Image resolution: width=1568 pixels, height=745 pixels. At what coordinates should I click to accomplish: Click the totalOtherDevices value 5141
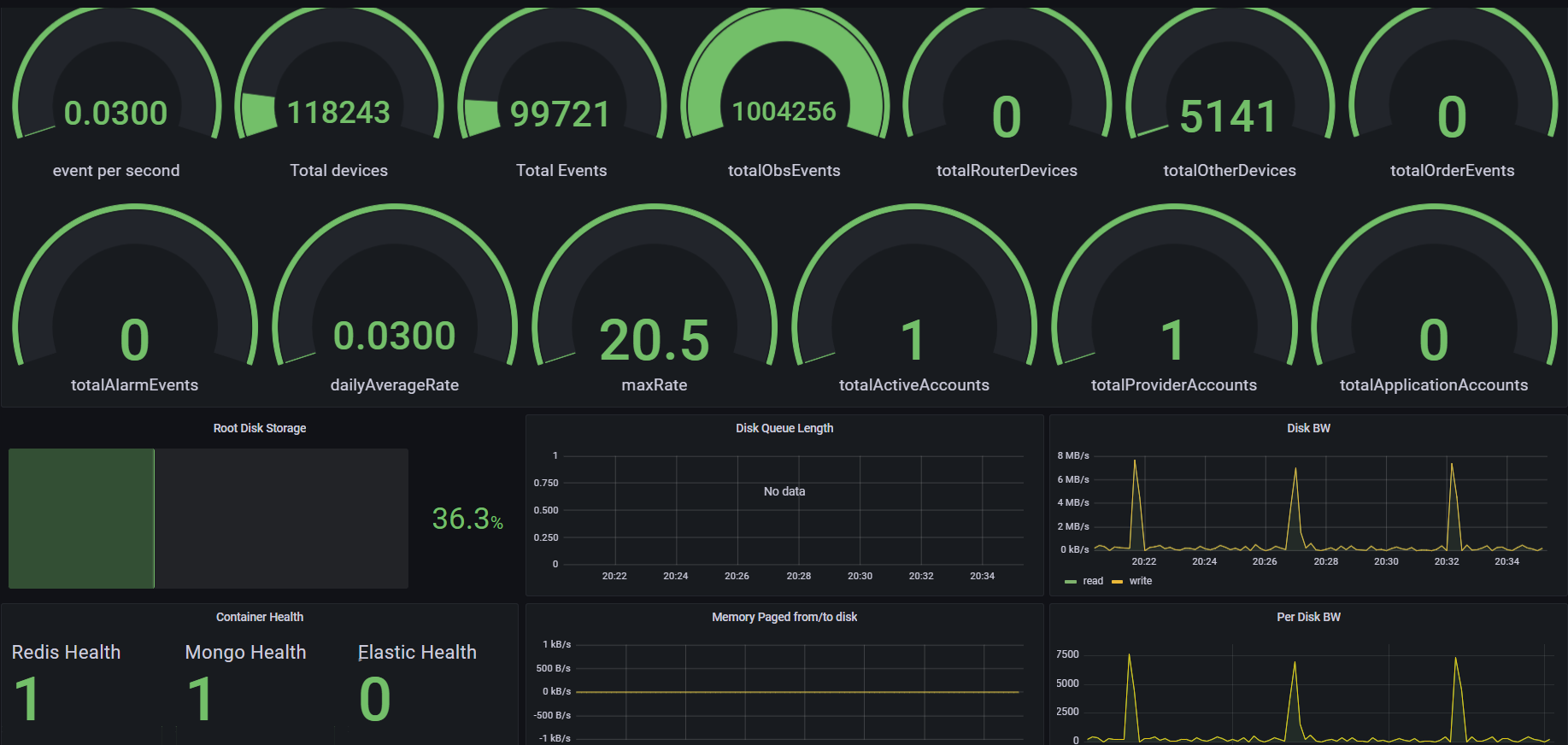(1229, 116)
